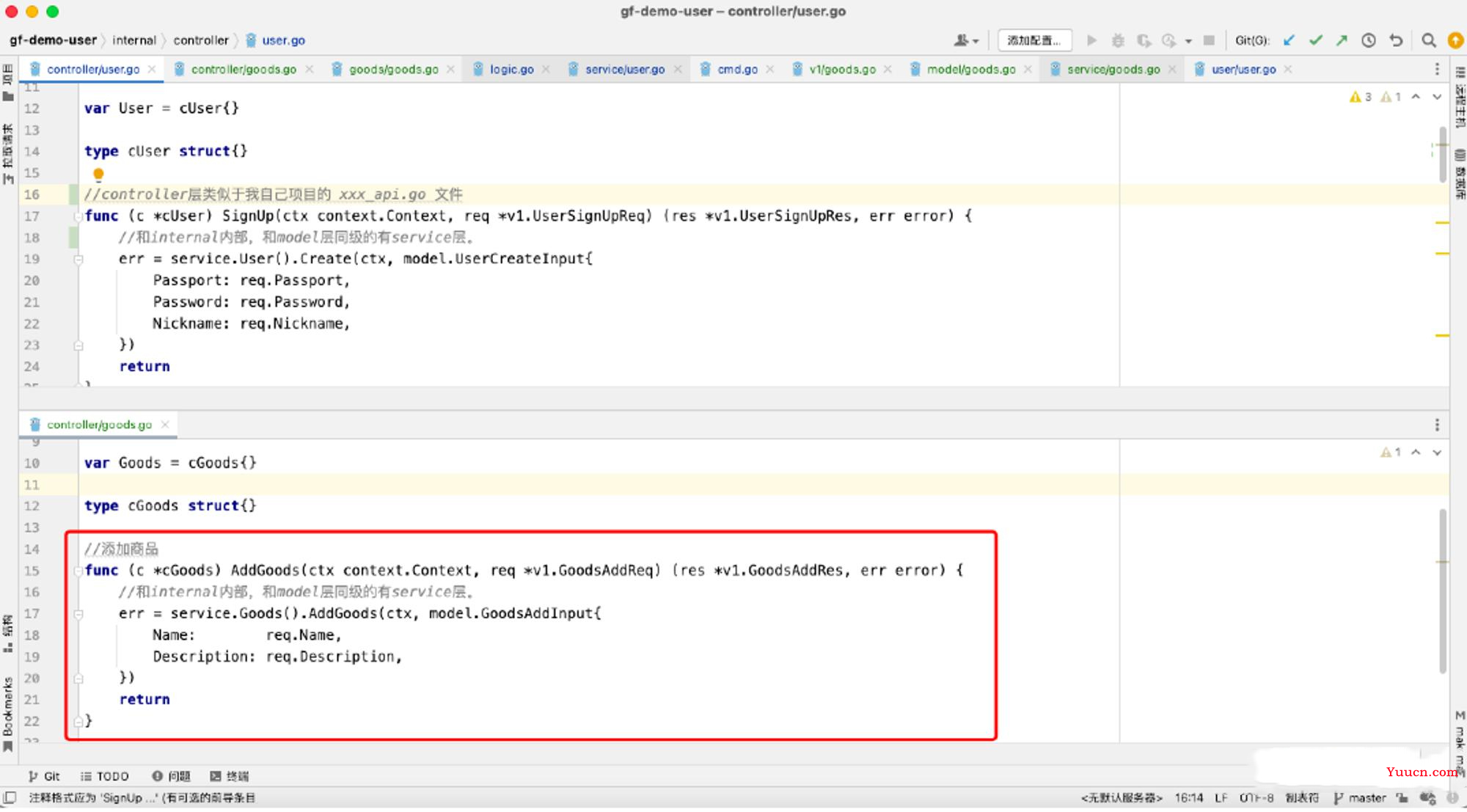1467x812 pixels.
Task: Open Git Show History clock icon
Action: pos(1369,40)
